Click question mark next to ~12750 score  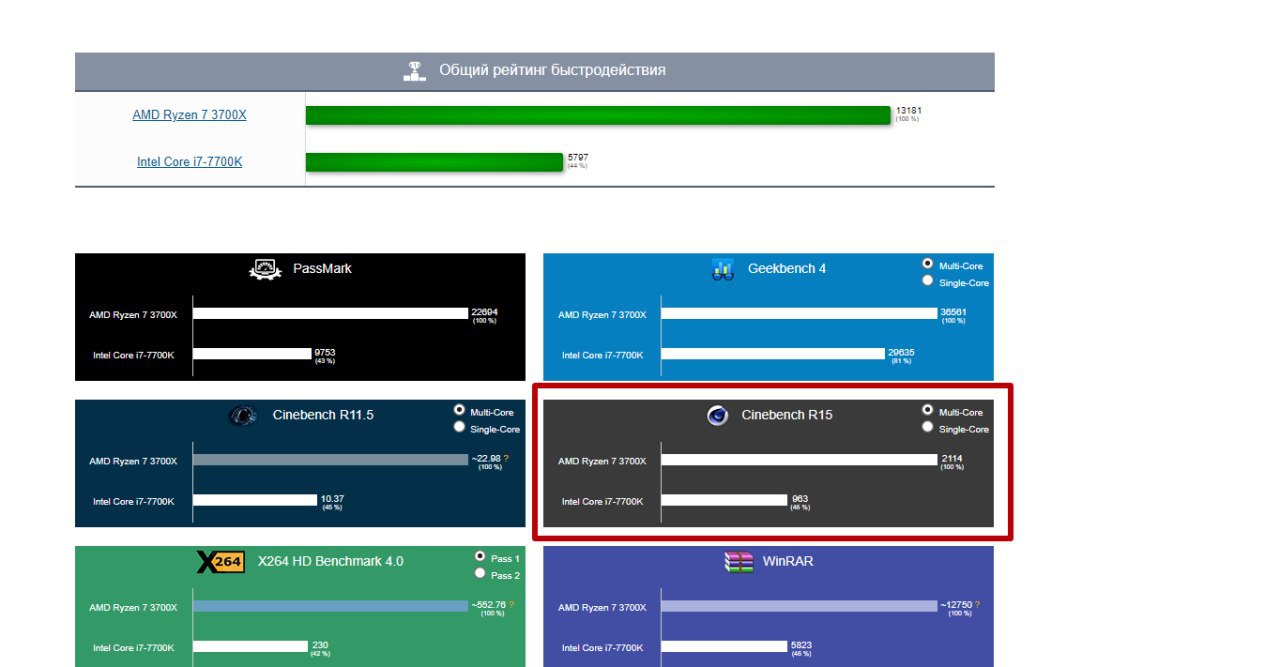coord(977,604)
